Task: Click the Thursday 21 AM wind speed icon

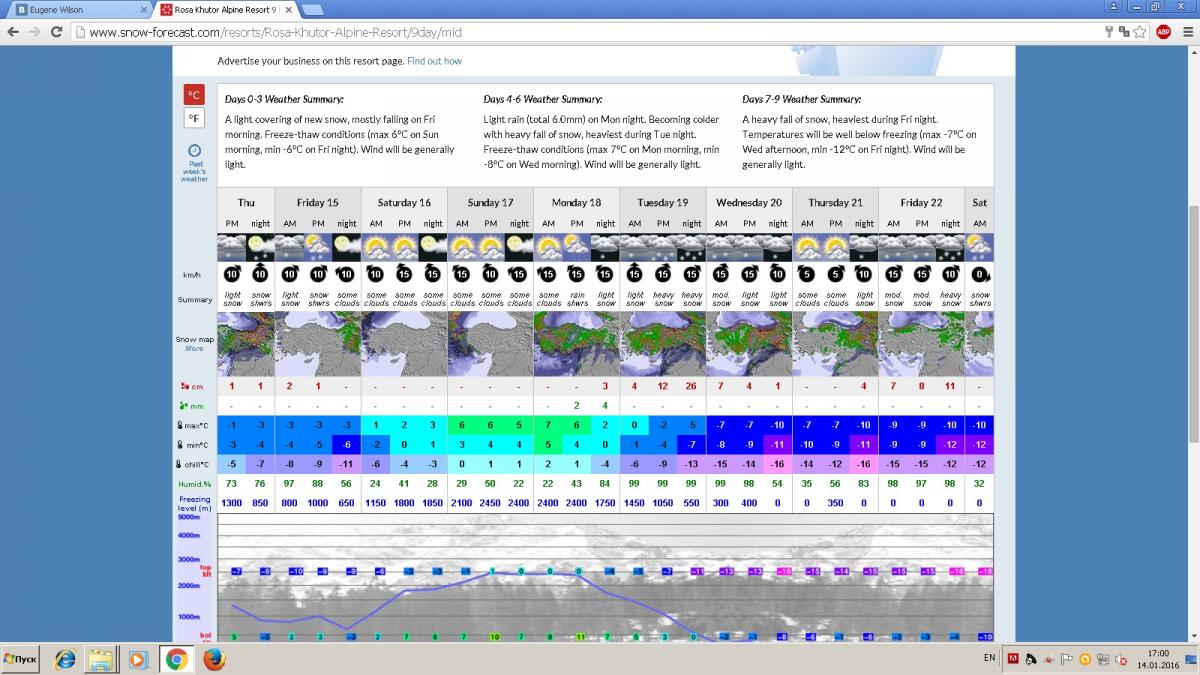Action: 807,274
